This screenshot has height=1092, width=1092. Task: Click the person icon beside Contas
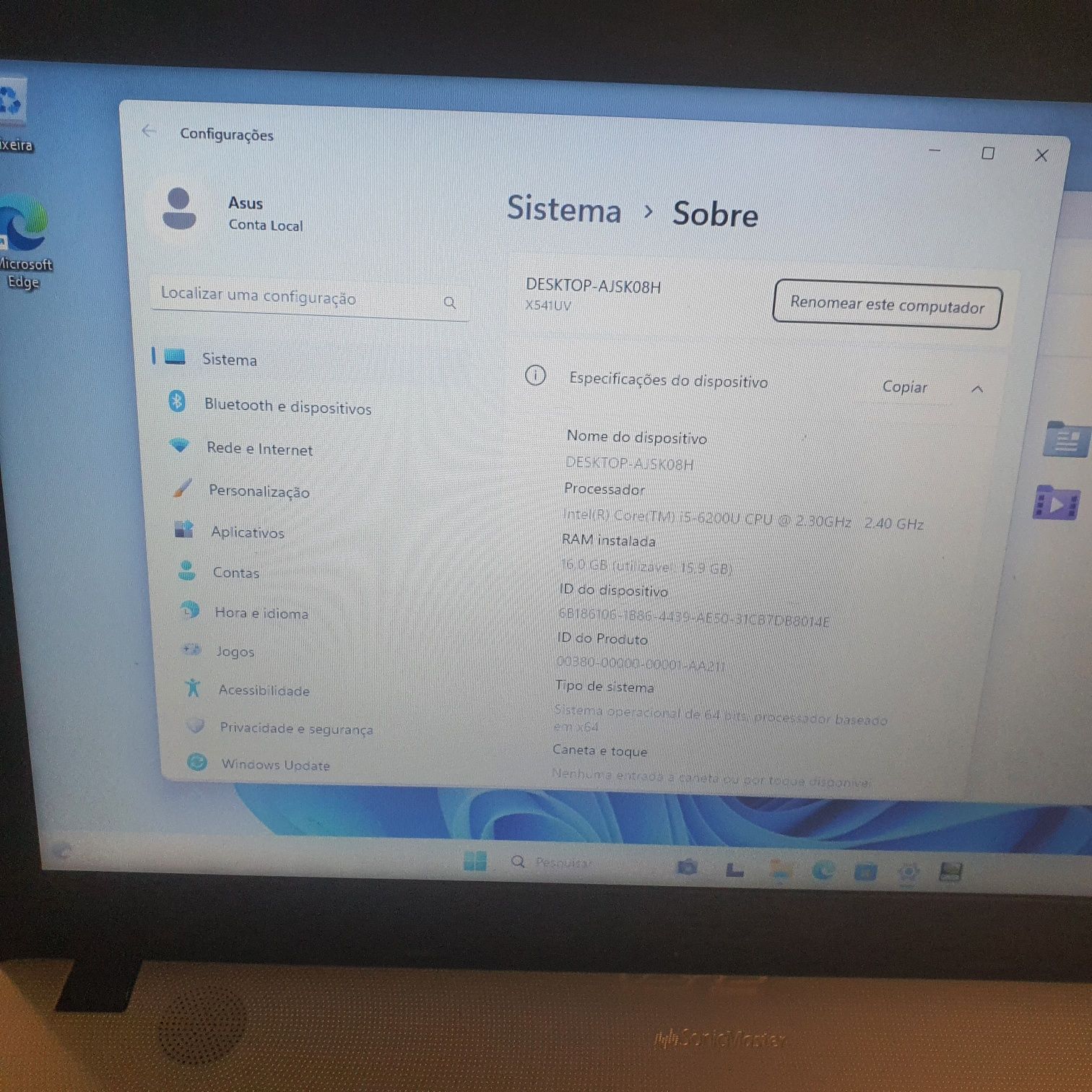pyautogui.click(x=187, y=570)
